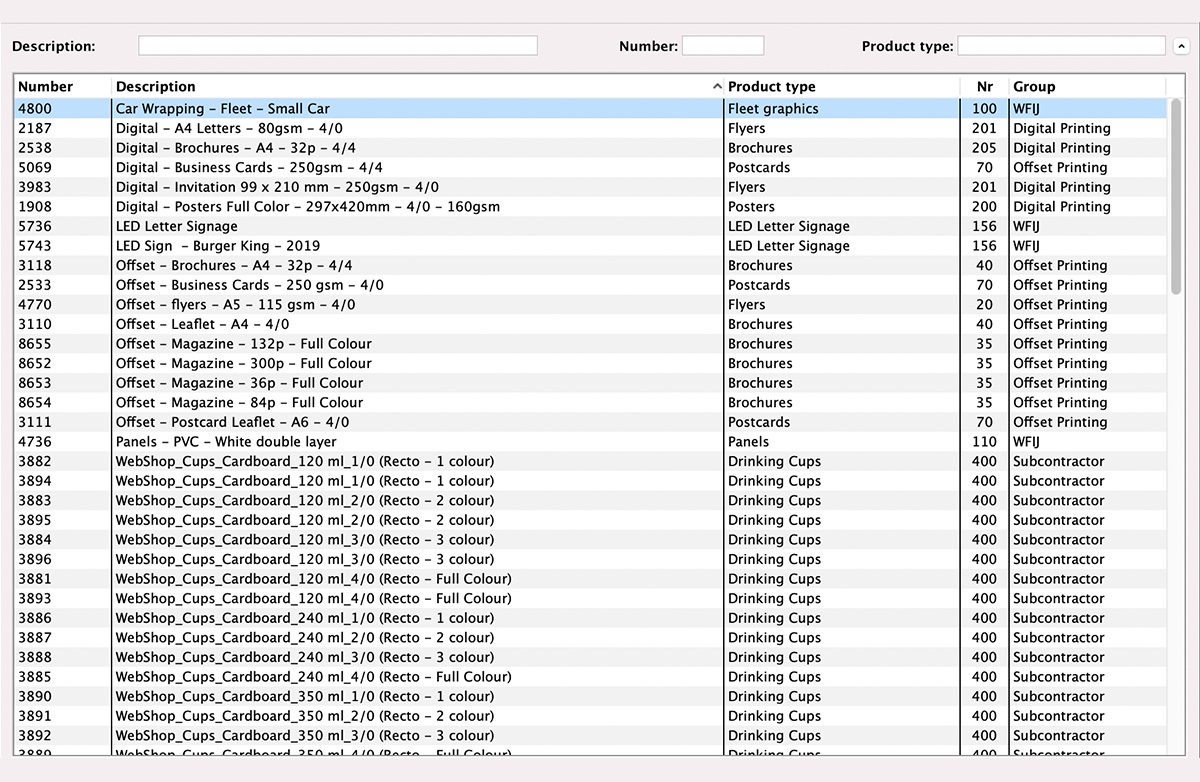1200x782 pixels.
Task: Click the Nr column header
Action: pos(984,87)
